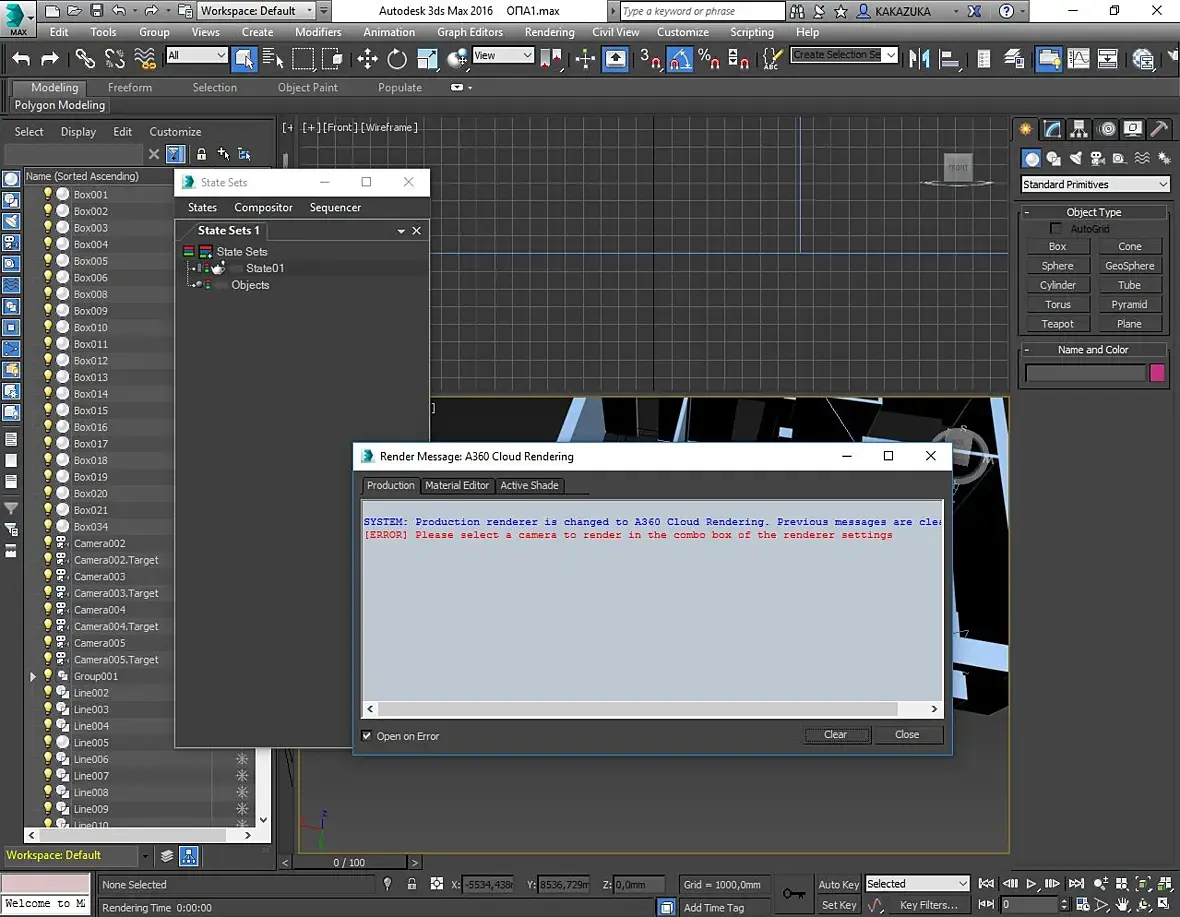The image size is (1180, 917).
Task: Click the pink object color swatch
Action: 1157,373
